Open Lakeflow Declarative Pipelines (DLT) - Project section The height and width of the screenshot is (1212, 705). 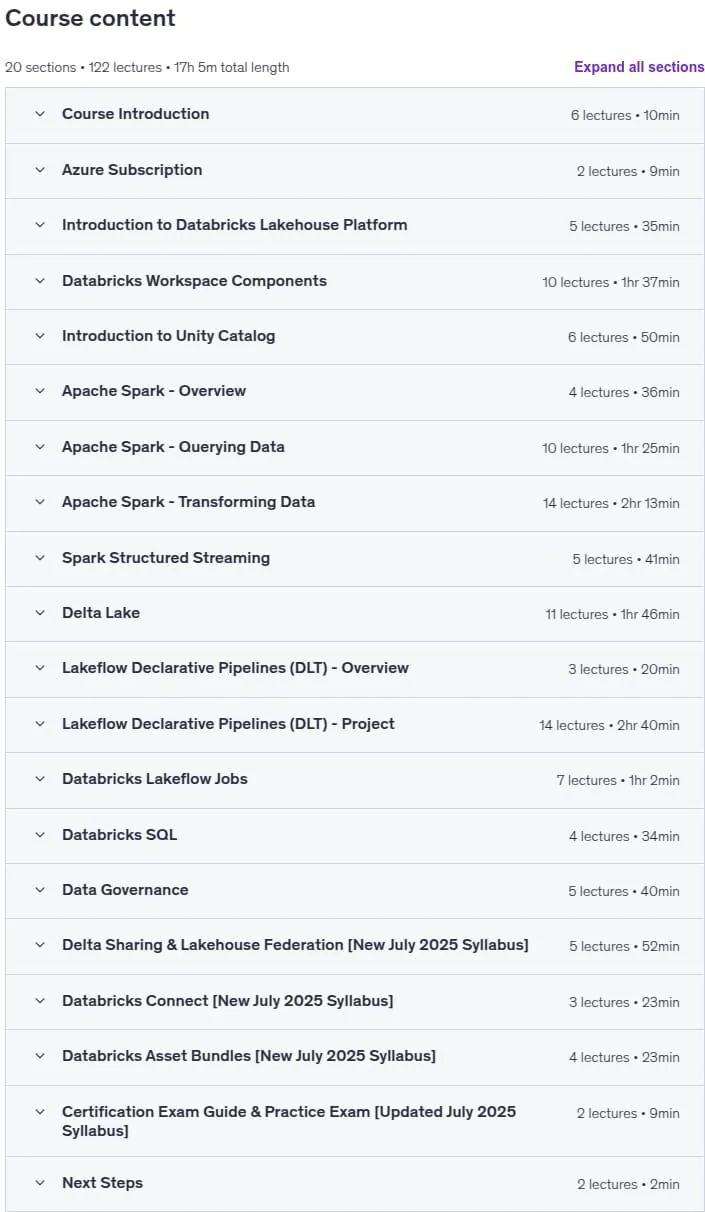pos(355,724)
